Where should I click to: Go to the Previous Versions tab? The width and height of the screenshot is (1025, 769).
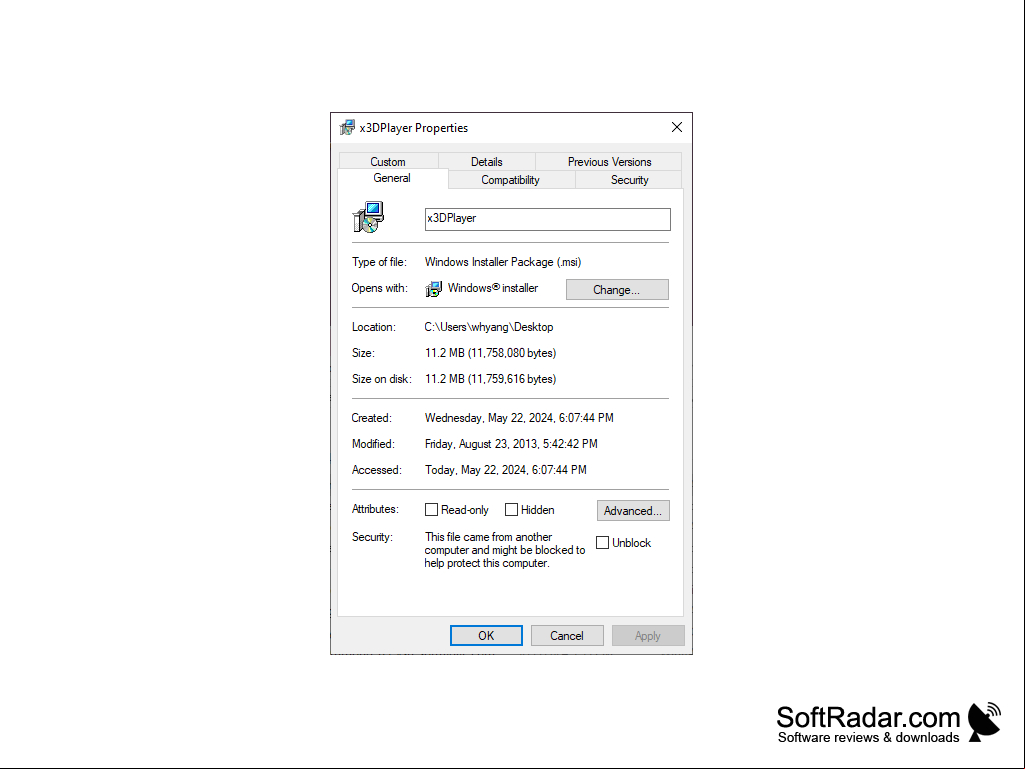pos(609,162)
